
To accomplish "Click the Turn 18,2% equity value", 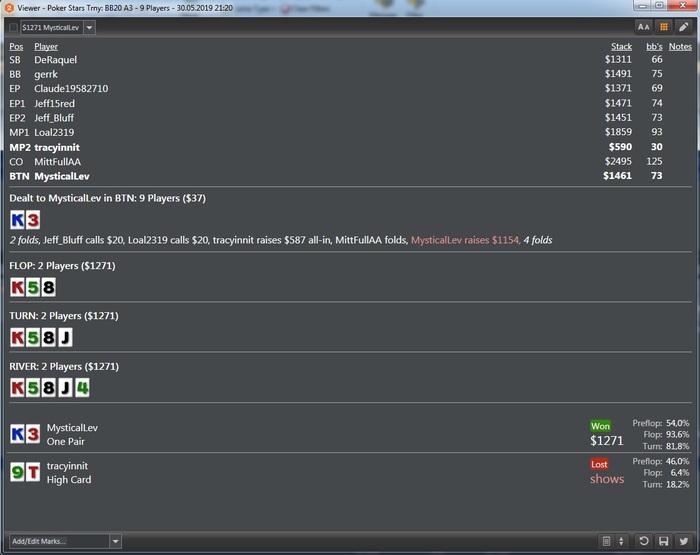I will pyautogui.click(x=677, y=484).
